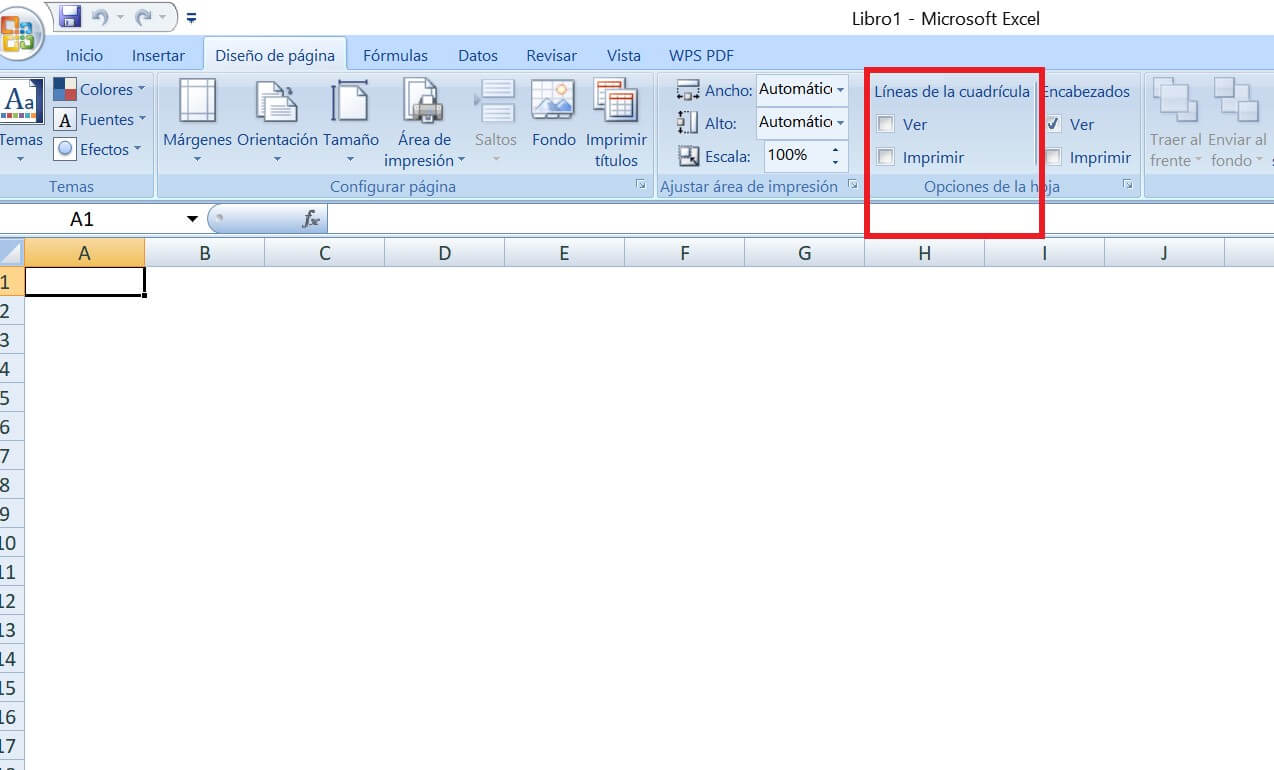Open the Opciones de la hoja dialog launcher
This screenshot has height=770, width=1274.
1128,185
